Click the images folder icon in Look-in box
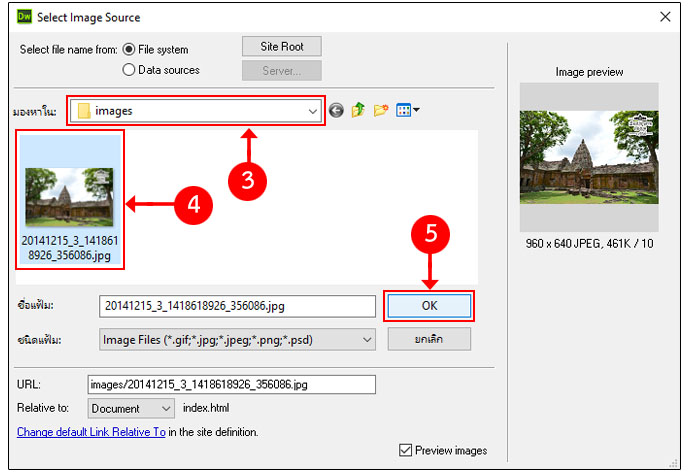The image size is (691, 474). tap(84, 111)
